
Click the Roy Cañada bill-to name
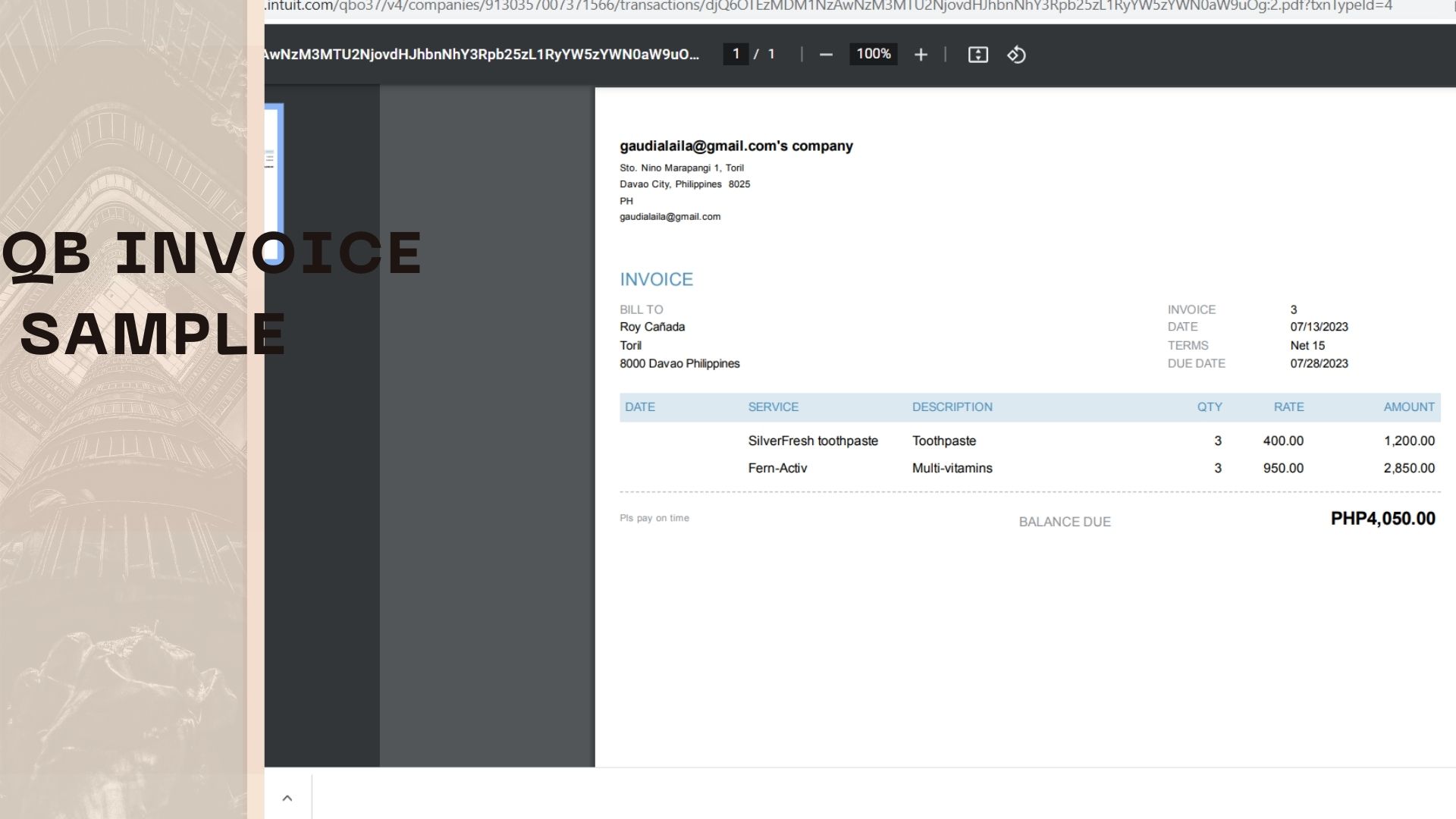651,328
